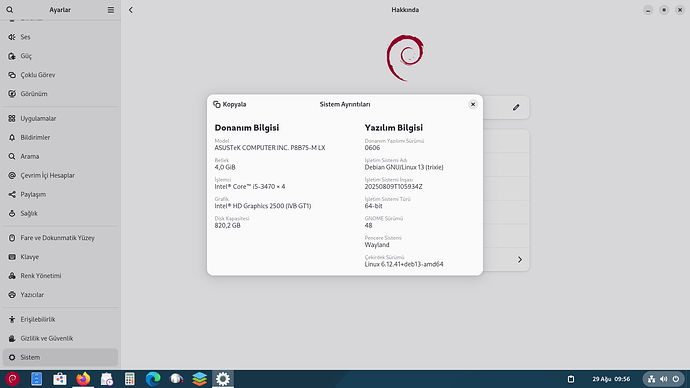Go back using the back arrow
690x388 pixels.
coord(131,10)
